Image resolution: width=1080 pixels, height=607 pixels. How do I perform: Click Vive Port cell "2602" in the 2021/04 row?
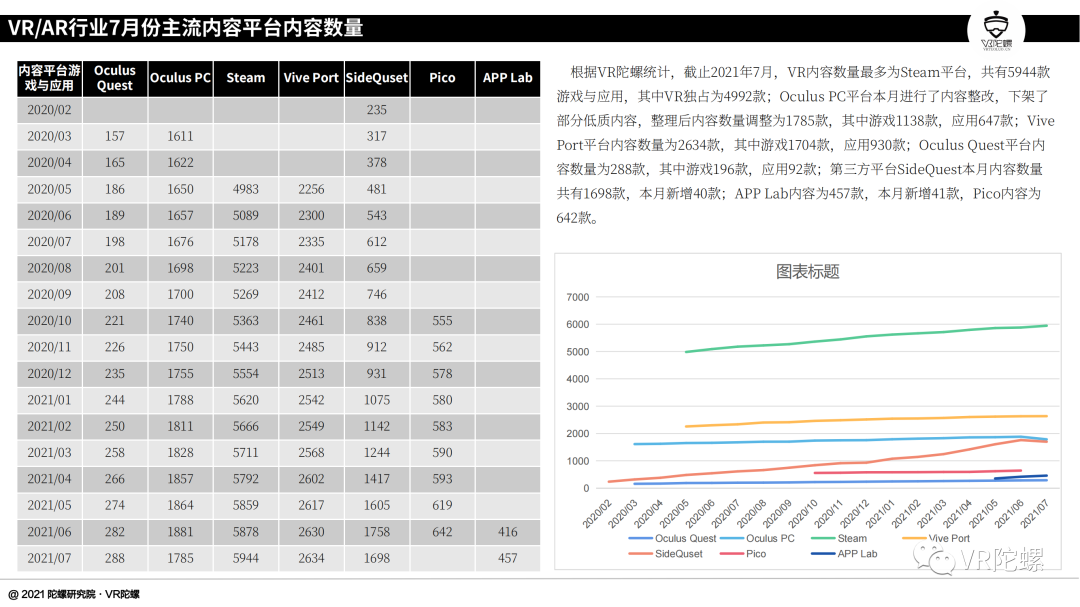click(x=311, y=479)
